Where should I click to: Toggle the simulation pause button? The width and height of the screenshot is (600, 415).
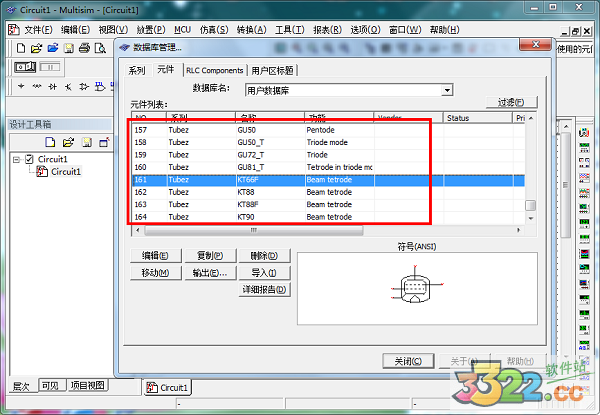pos(50,67)
